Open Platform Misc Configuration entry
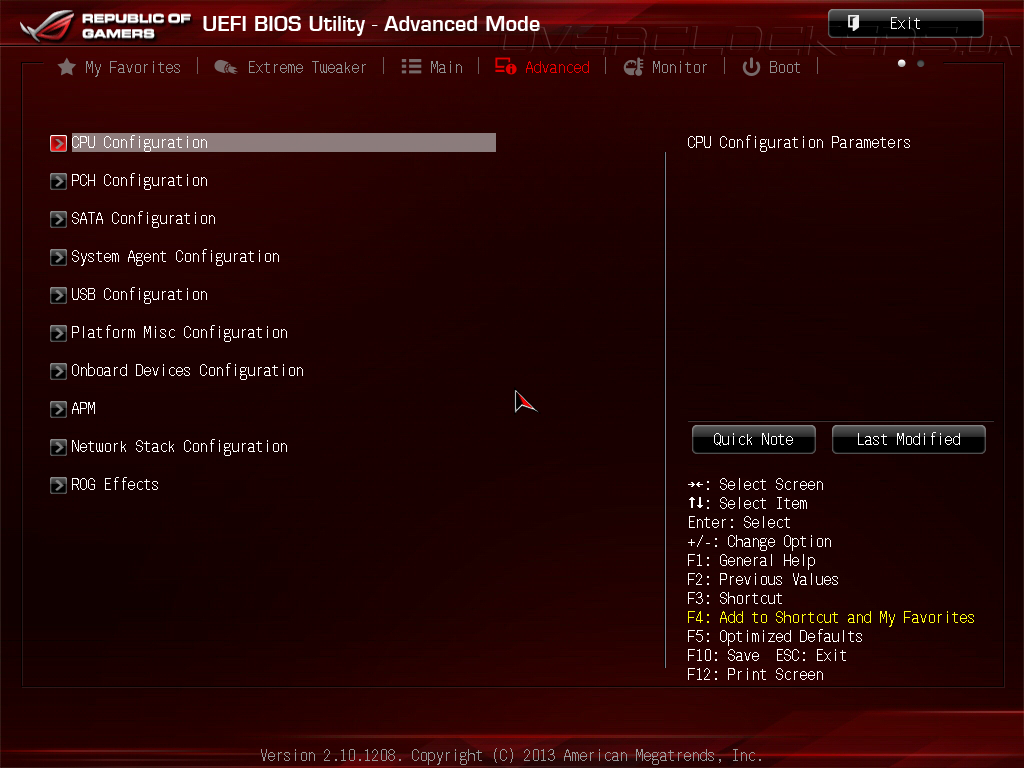The width and height of the screenshot is (1024, 768). coord(179,332)
